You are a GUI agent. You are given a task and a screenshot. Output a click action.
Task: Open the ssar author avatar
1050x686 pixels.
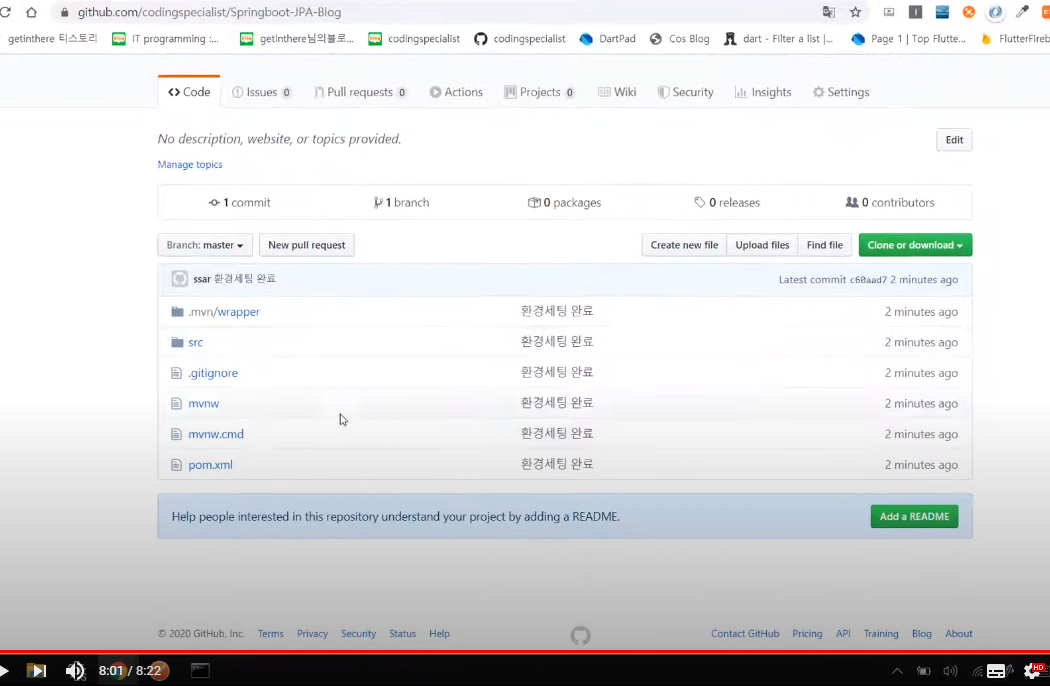coord(179,279)
